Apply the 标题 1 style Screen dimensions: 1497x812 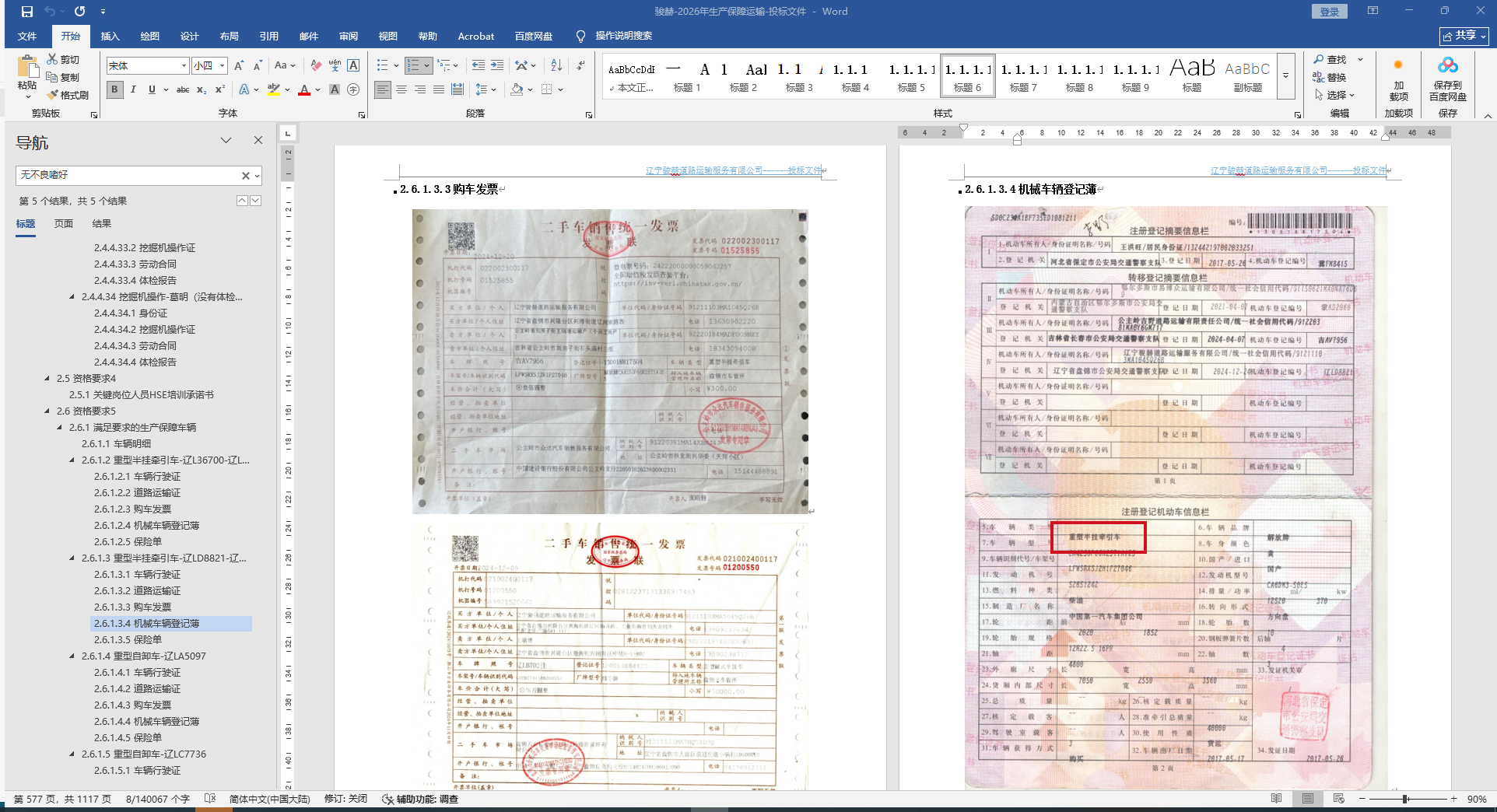pyautogui.click(x=687, y=75)
